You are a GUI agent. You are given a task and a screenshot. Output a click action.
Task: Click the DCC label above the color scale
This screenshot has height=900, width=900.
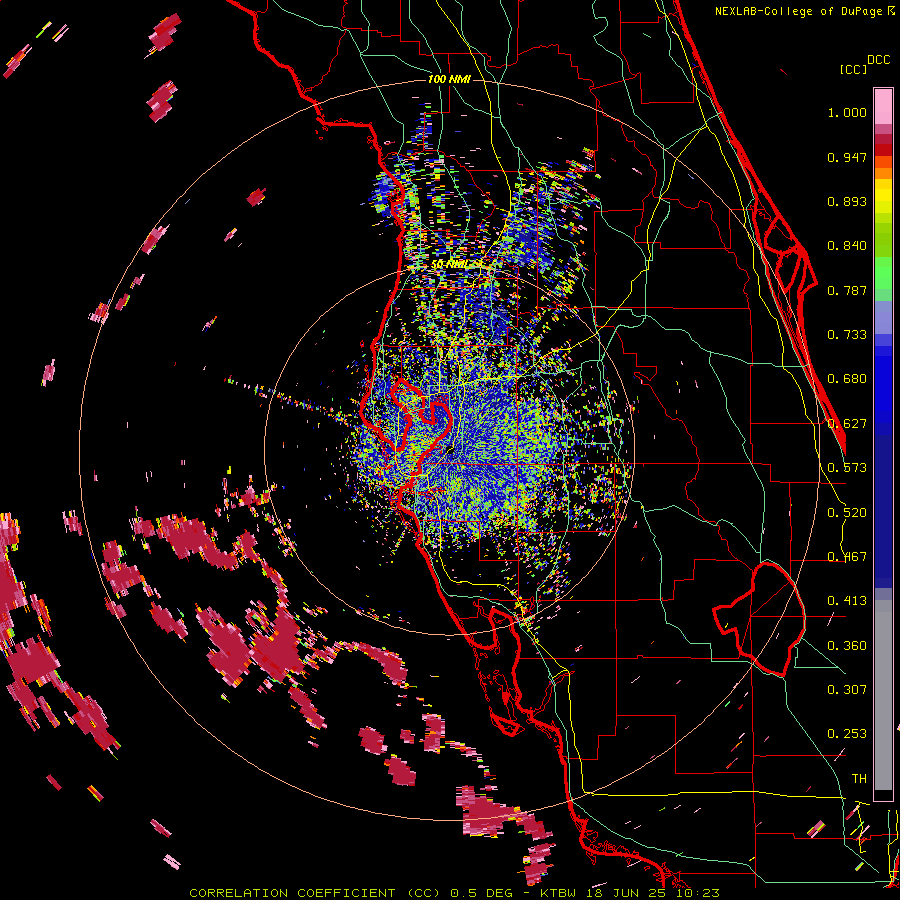tap(878, 60)
